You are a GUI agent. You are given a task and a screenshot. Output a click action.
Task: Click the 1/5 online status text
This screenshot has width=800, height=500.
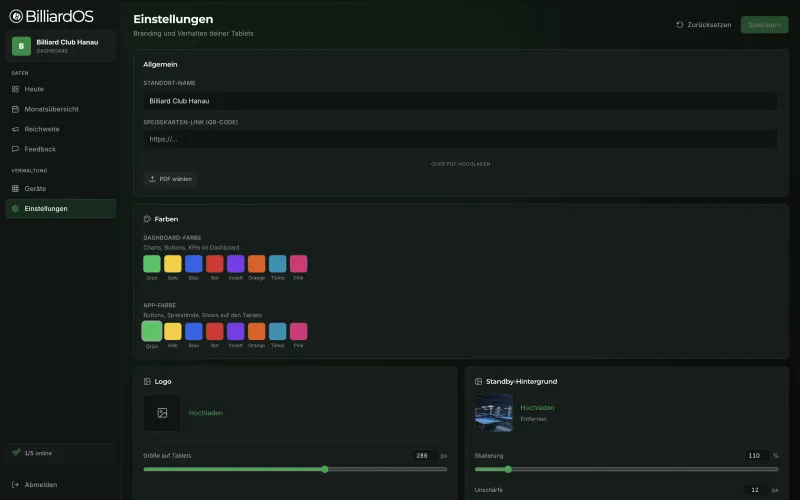(38, 453)
